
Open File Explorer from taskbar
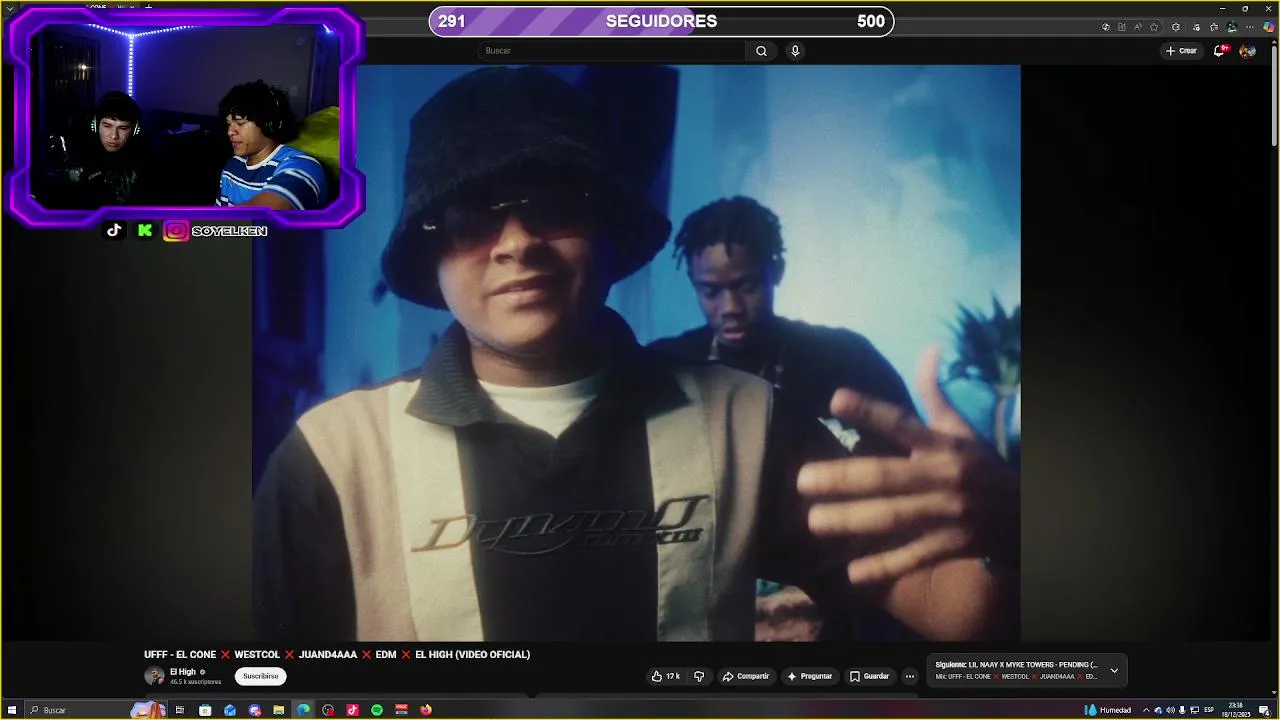coord(279,710)
